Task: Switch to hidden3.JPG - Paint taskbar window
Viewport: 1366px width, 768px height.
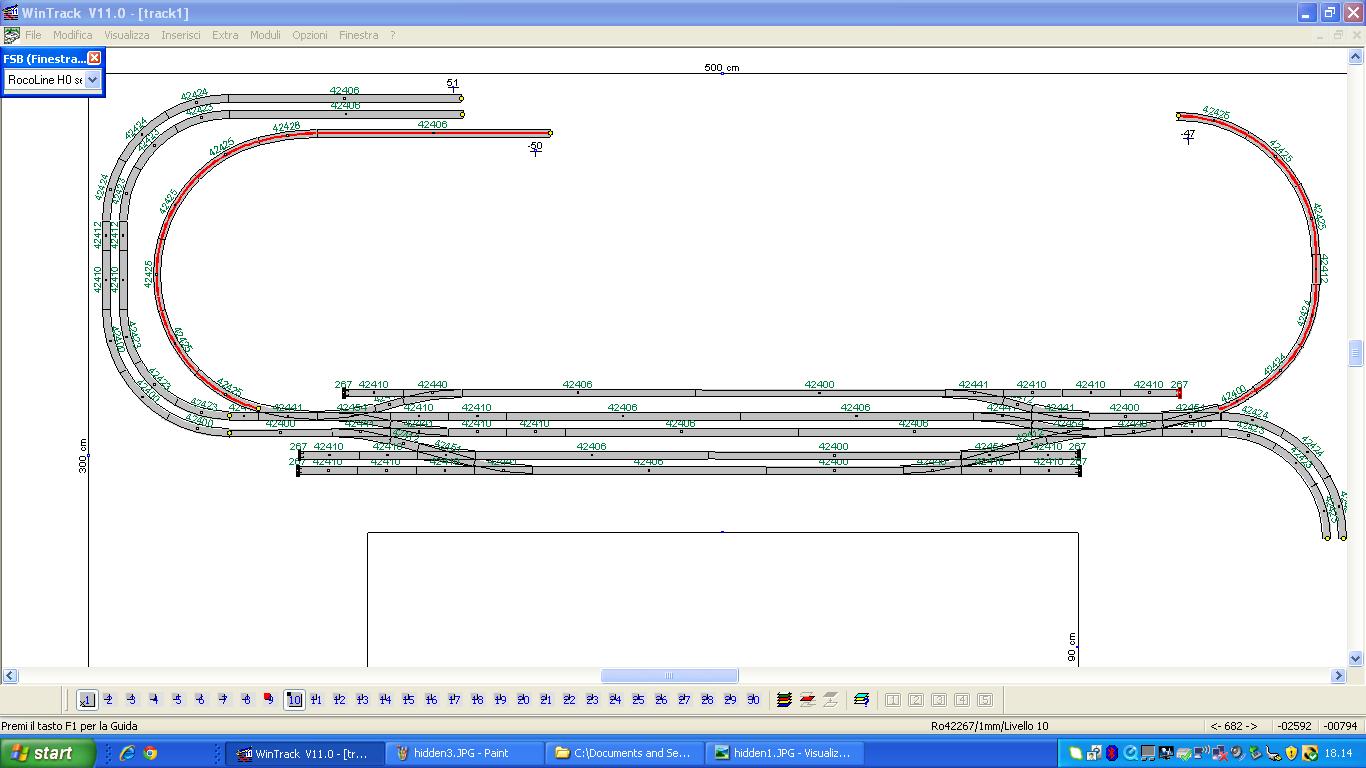Action: (464, 754)
